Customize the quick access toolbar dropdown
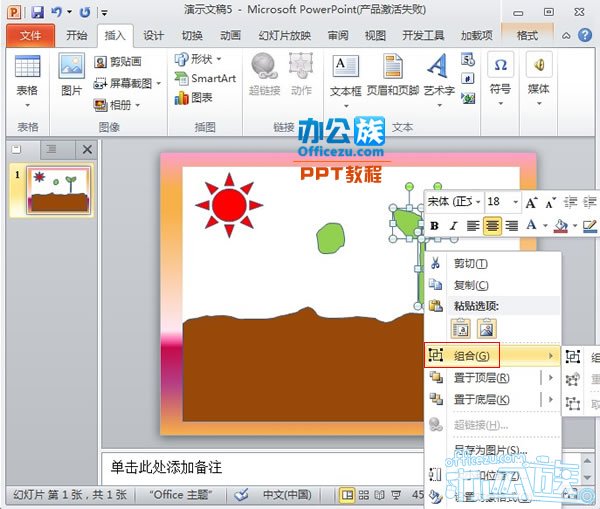 click(104, 13)
